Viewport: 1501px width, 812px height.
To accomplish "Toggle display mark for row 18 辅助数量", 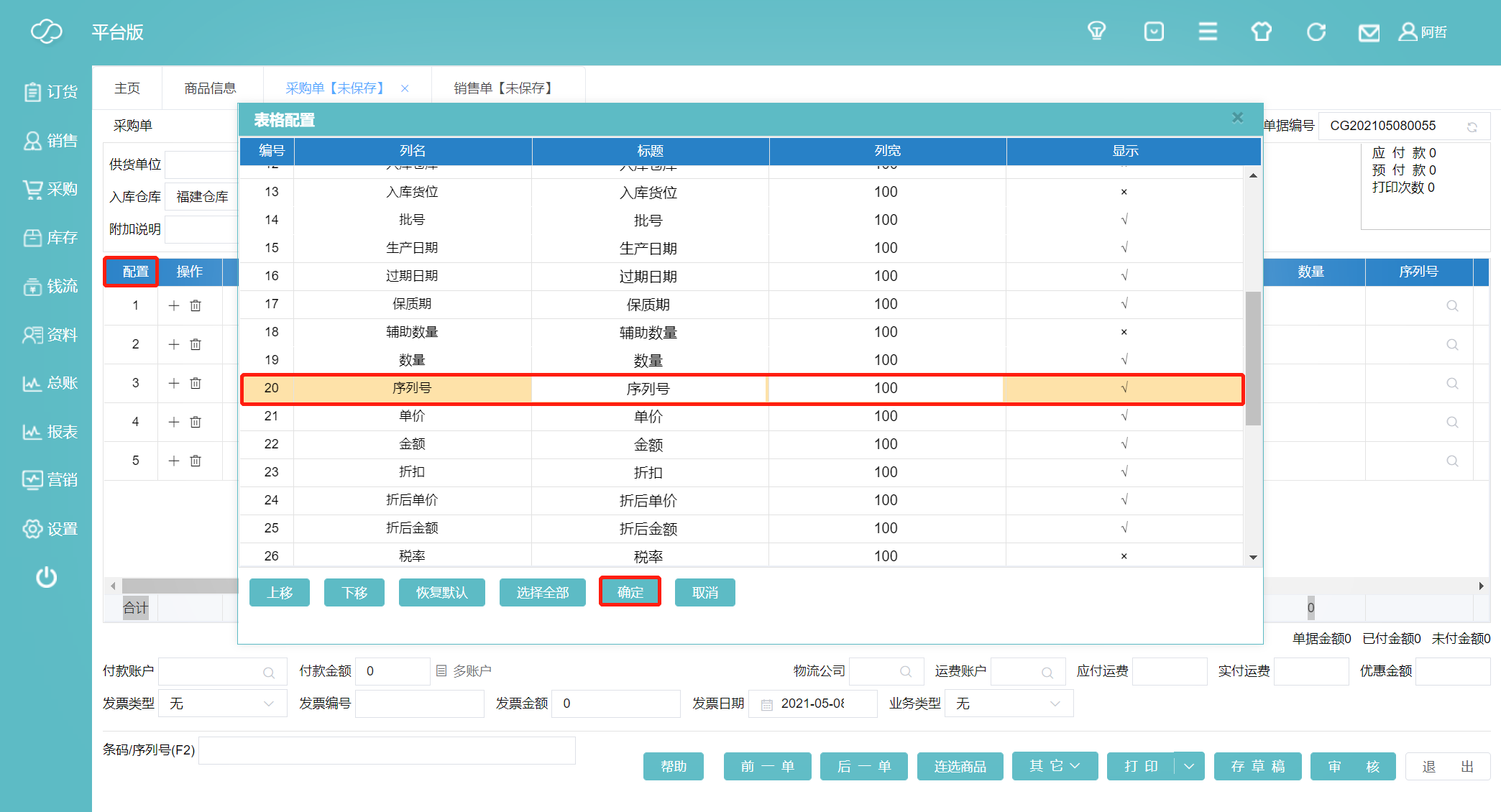I will coord(1124,332).
